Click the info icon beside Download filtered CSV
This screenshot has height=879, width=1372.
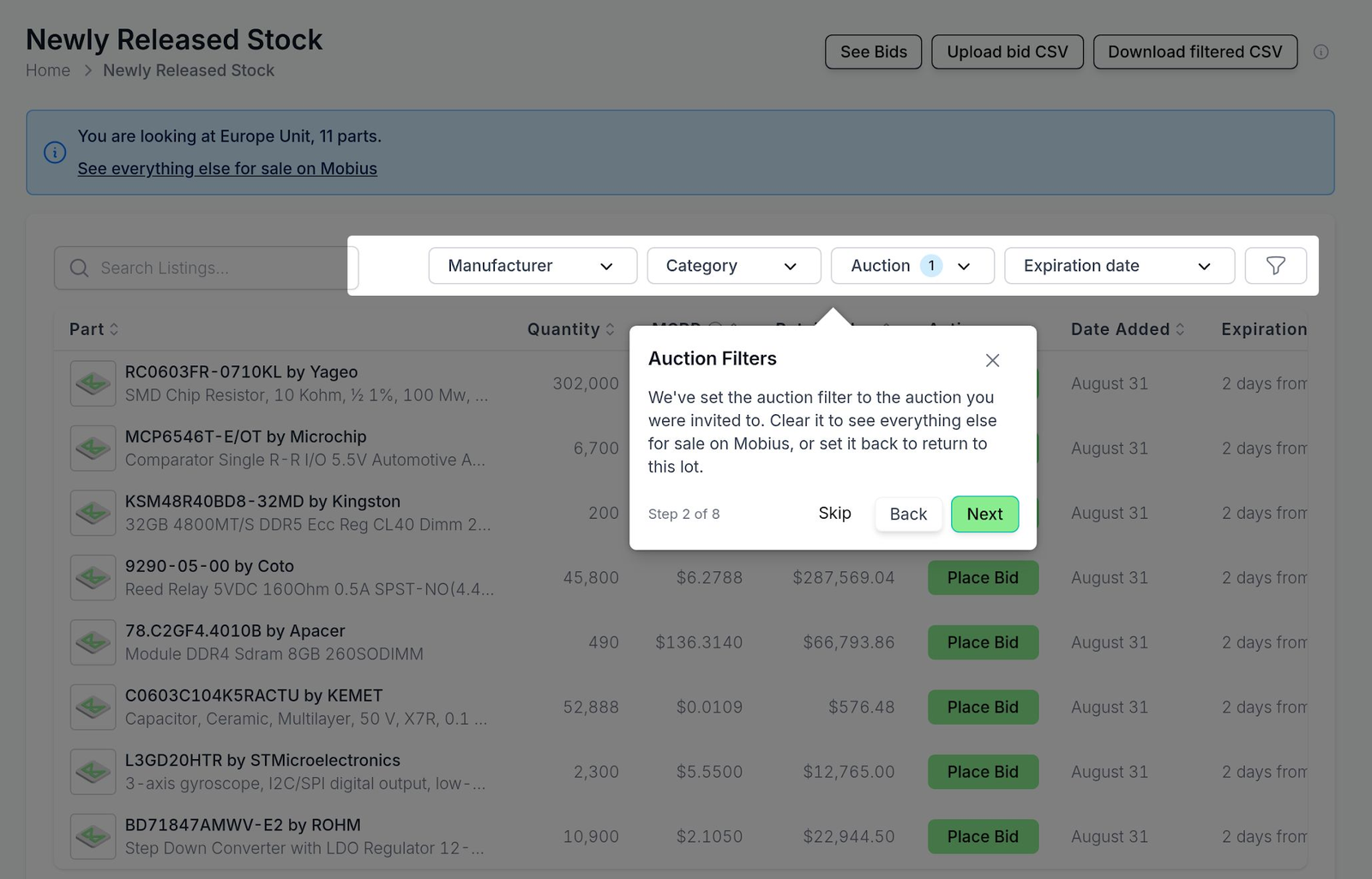[x=1321, y=52]
